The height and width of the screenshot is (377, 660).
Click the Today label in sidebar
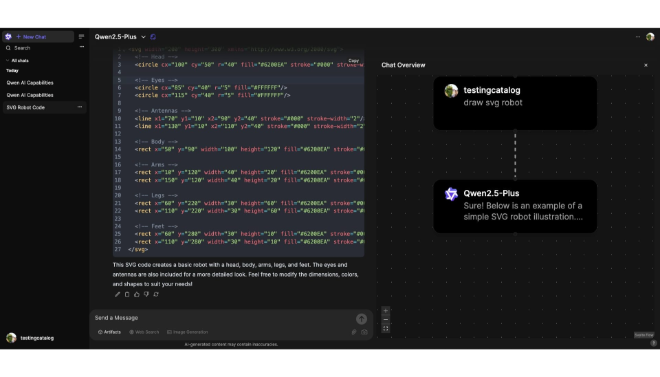pyautogui.click(x=12, y=71)
